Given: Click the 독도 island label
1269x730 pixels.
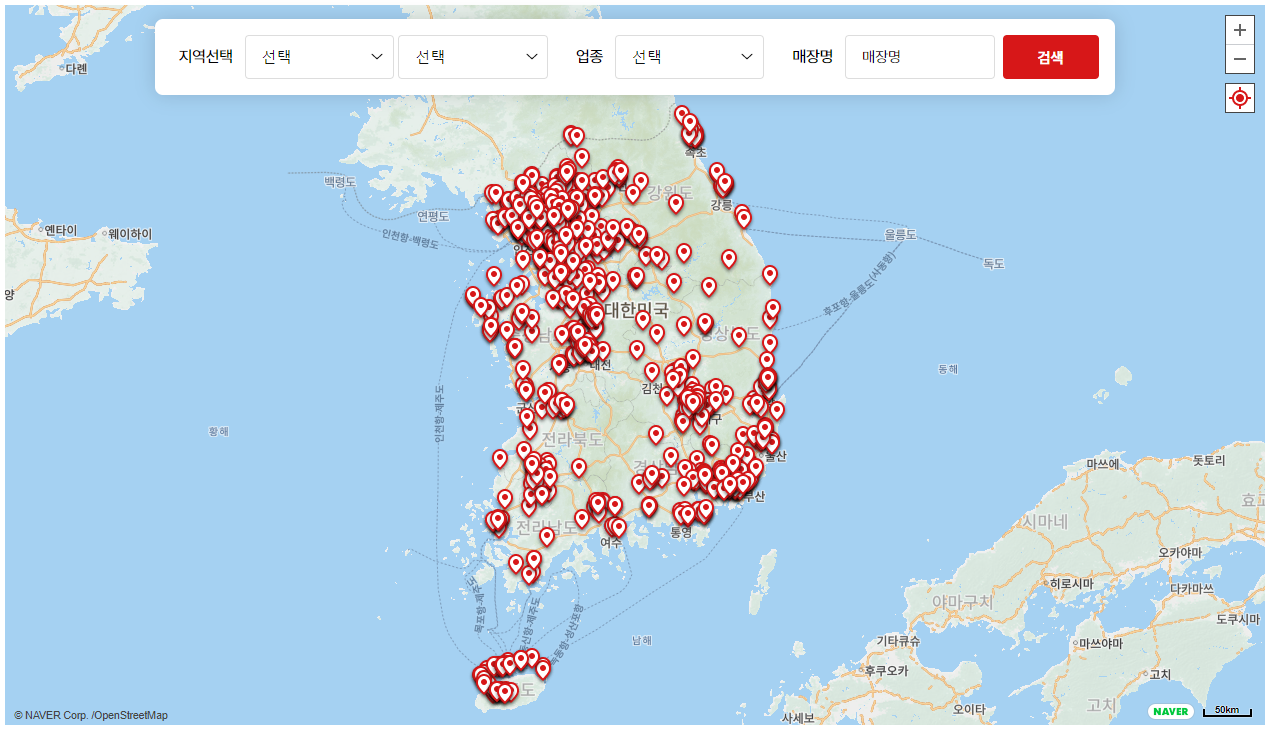Looking at the screenshot, I should (x=993, y=264).
